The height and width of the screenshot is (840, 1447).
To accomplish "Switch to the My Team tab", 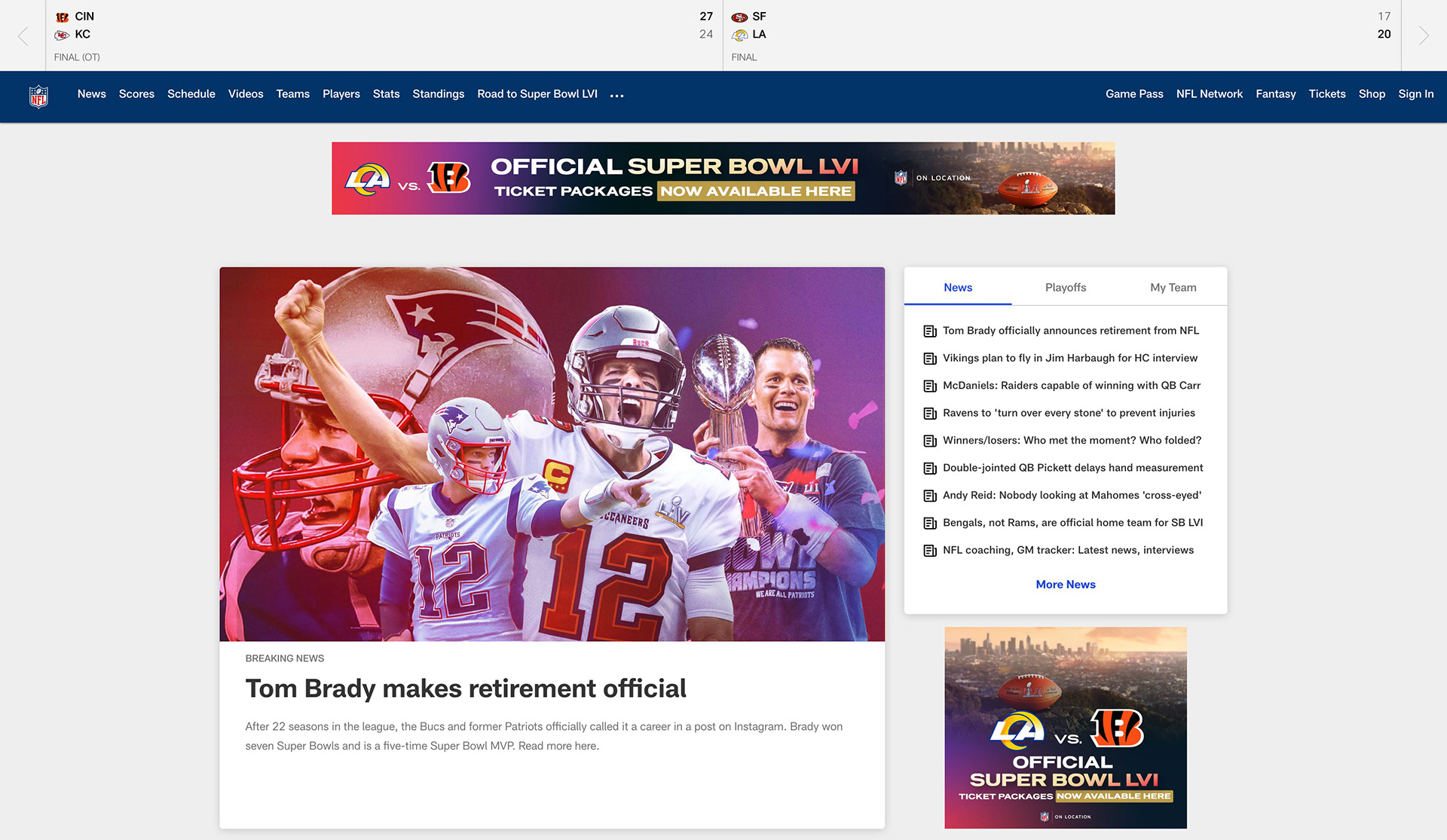I will (1173, 287).
